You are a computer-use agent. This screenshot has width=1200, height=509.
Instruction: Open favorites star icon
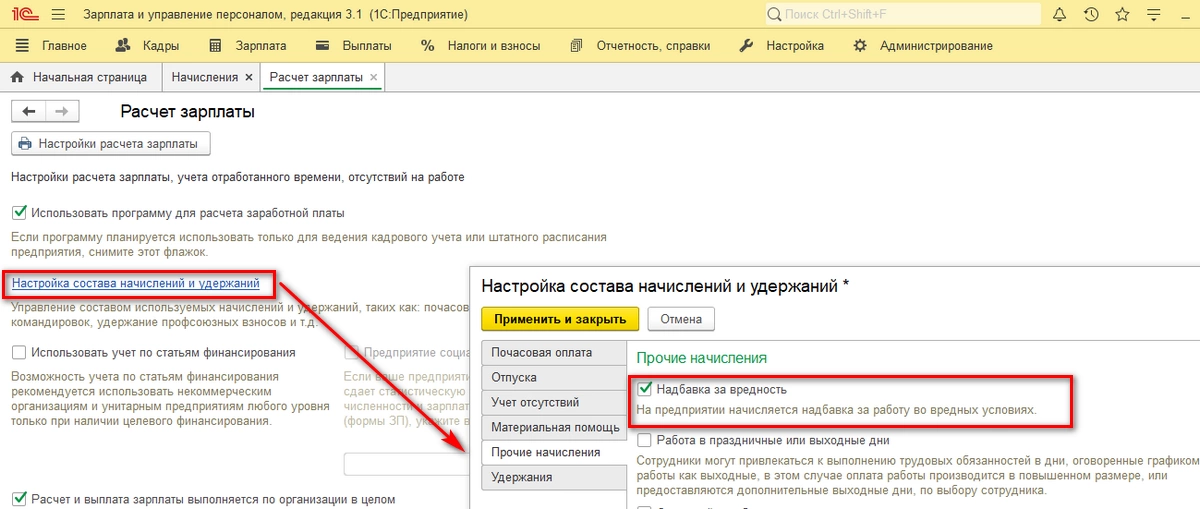pyautogui.click(x=1122, y=15)
